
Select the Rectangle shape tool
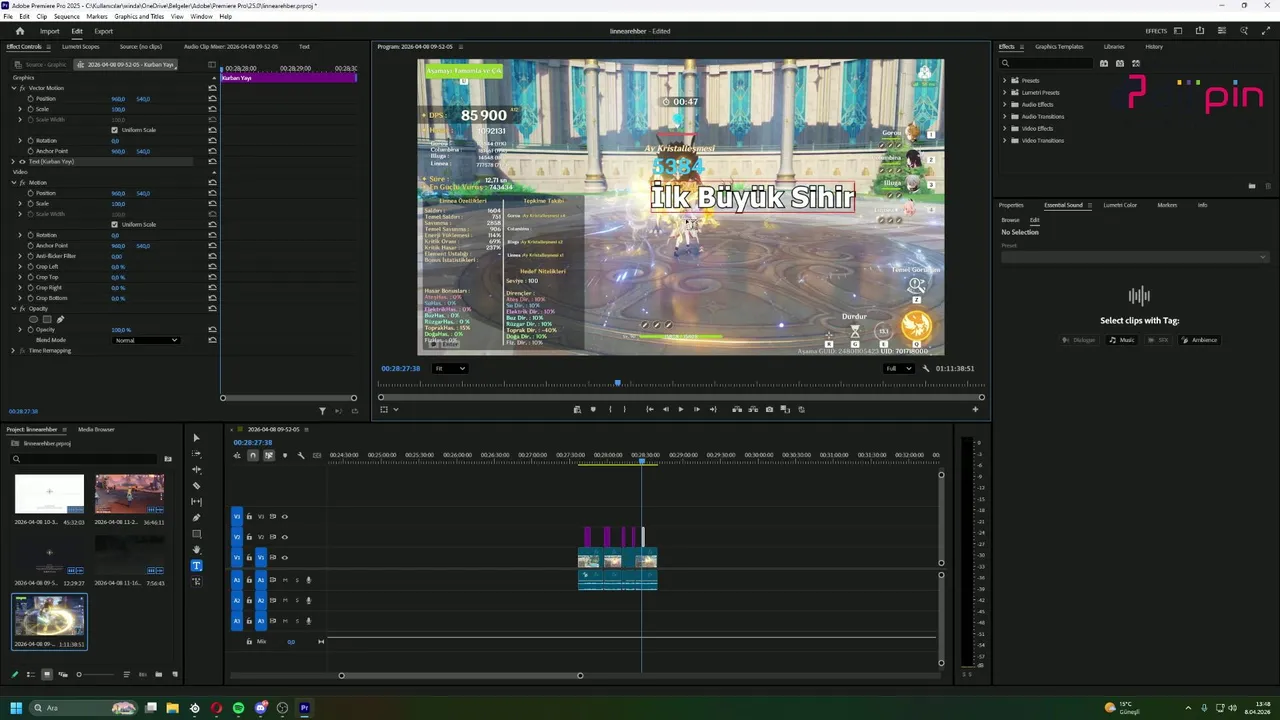[196, 534]
